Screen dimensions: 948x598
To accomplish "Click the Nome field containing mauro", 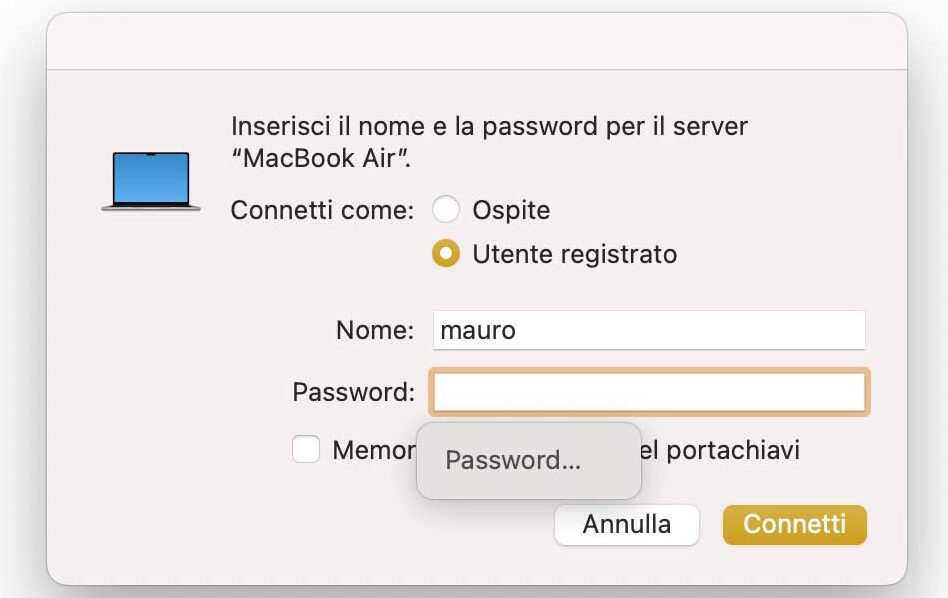I will pyautogui.click(x=649, y=330).
